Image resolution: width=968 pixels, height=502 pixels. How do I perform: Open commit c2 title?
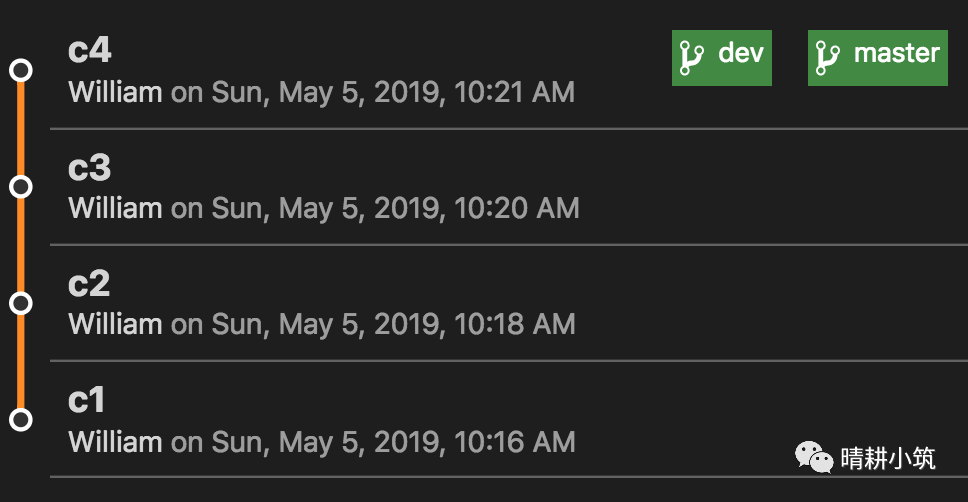[89, 284]
